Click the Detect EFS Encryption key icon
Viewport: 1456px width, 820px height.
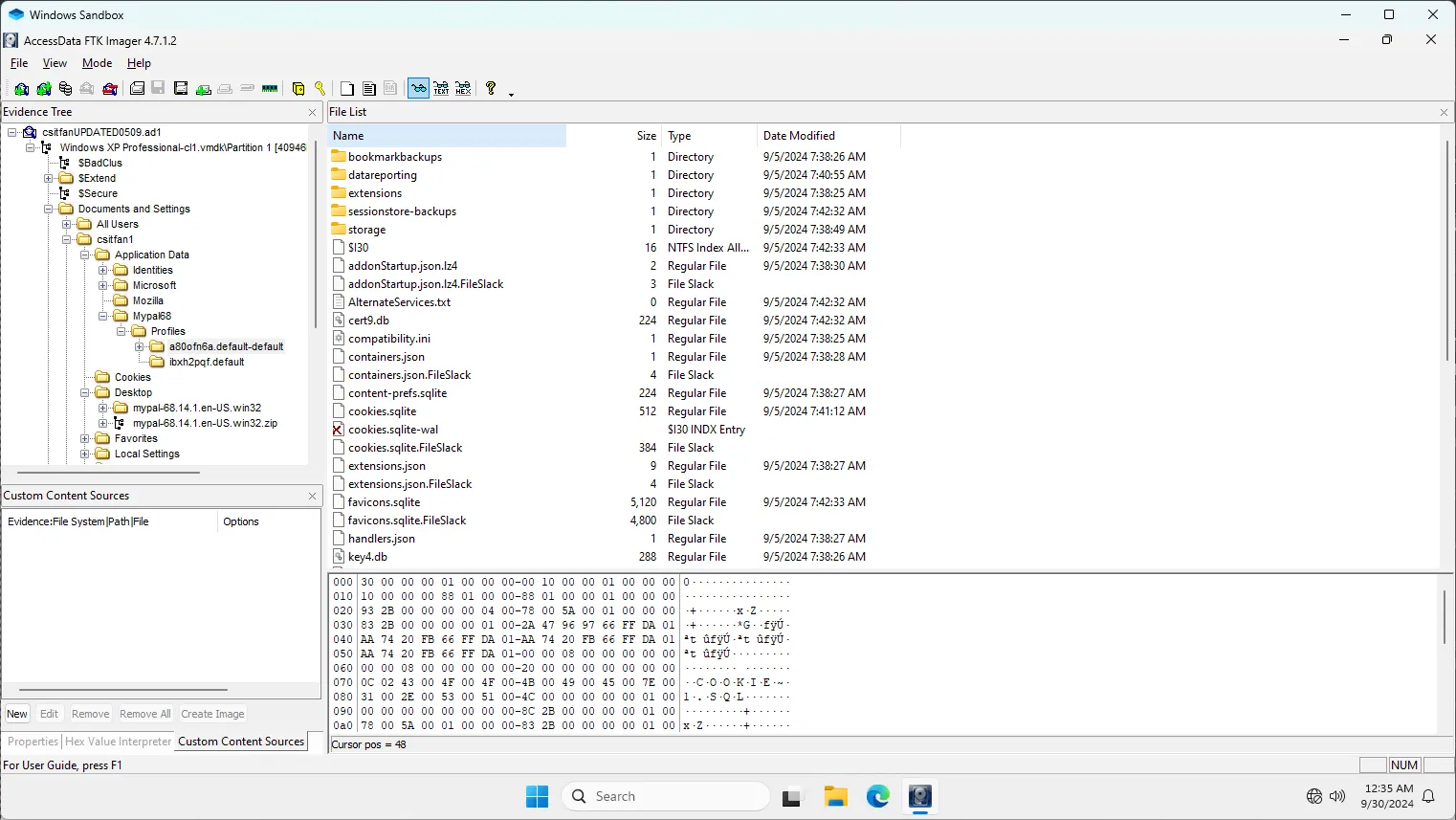tap(320, 89)
